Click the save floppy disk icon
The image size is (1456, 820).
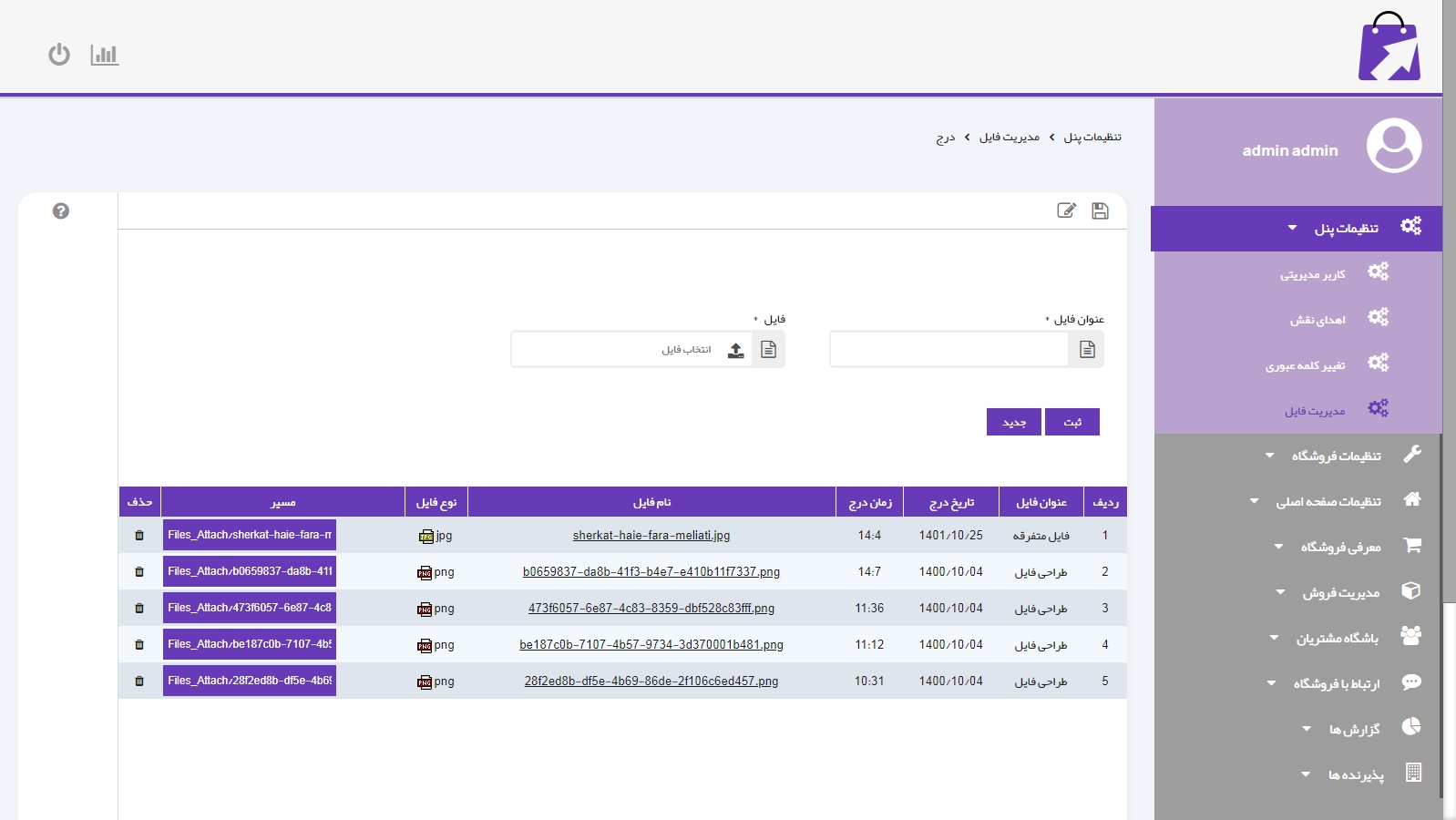1100,210
